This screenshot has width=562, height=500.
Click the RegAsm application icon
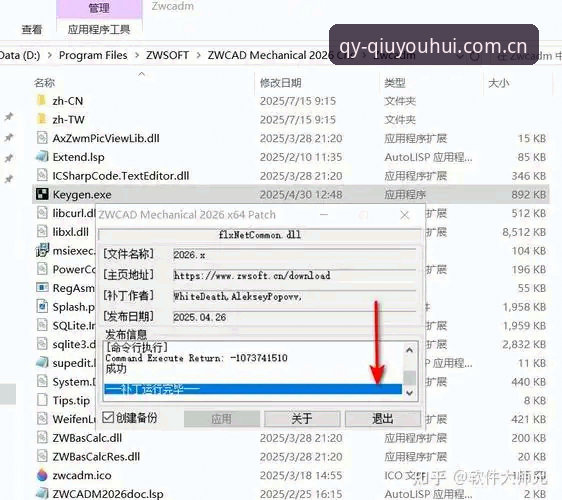[42, 288]
